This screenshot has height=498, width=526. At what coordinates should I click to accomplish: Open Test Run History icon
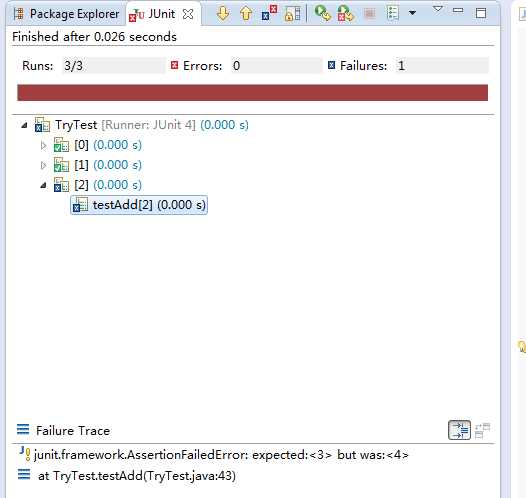[x=392, y=14]
